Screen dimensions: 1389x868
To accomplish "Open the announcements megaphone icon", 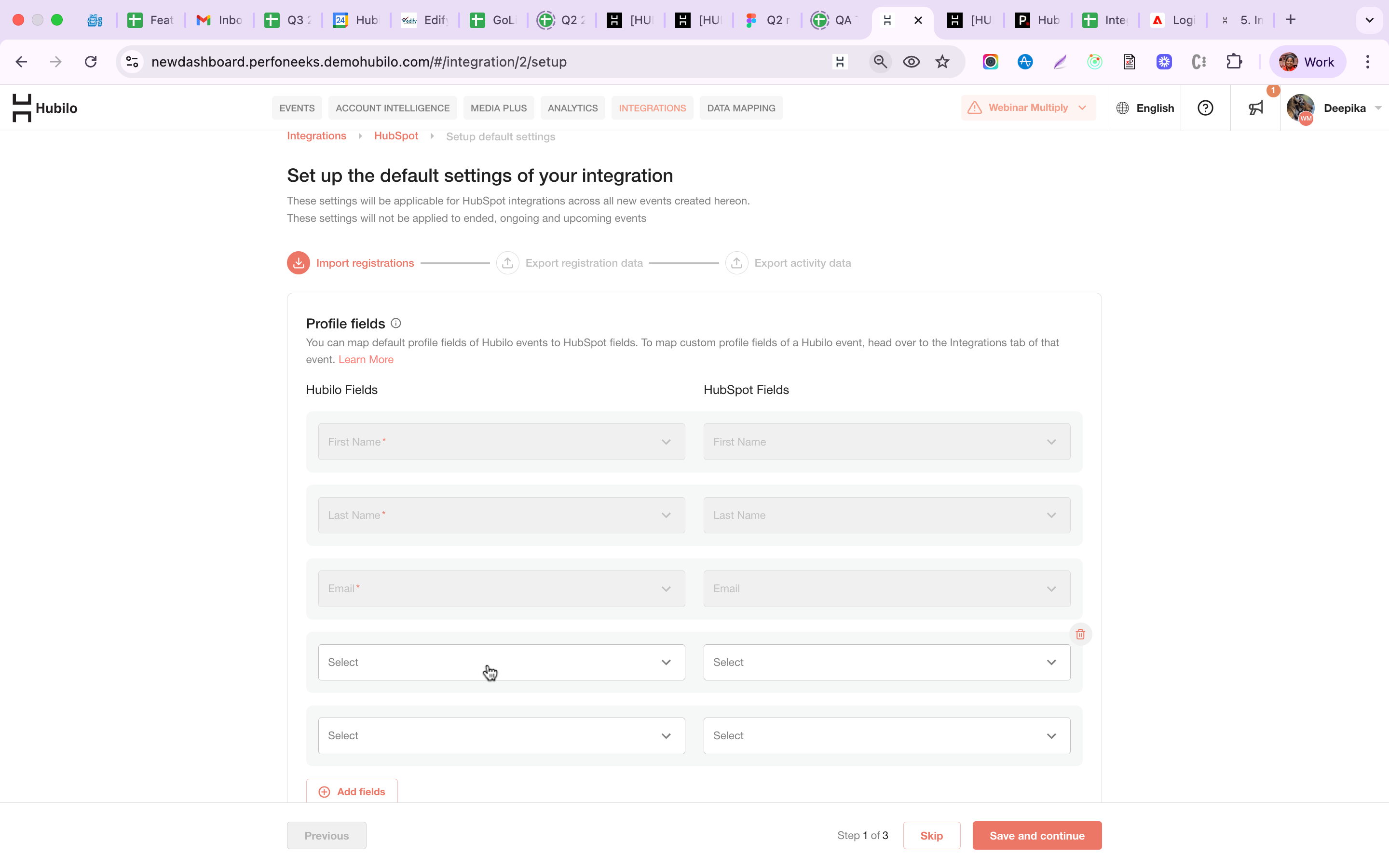I will click(1256, 108).
